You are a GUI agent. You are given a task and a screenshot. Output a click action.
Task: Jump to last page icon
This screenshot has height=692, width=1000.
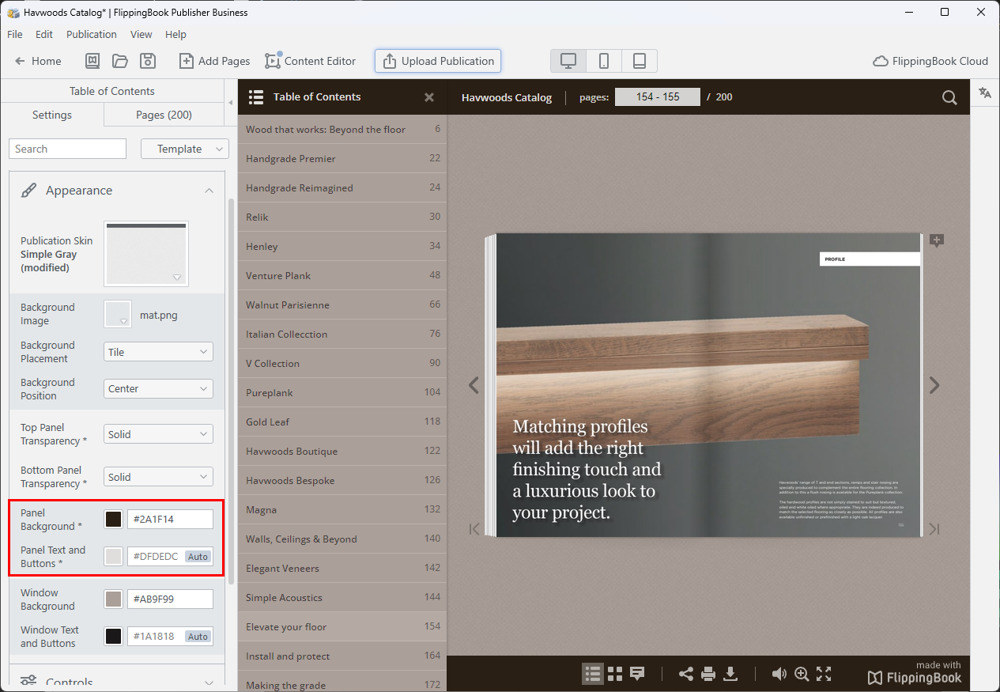pos(934,529)
